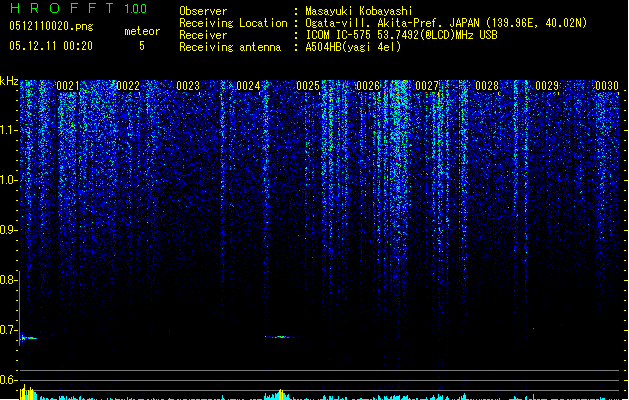The height and width of the screenshot is (400, 629).
Task: Click the yellow power peak below 0024 echo
Action: tap(281, 394)
